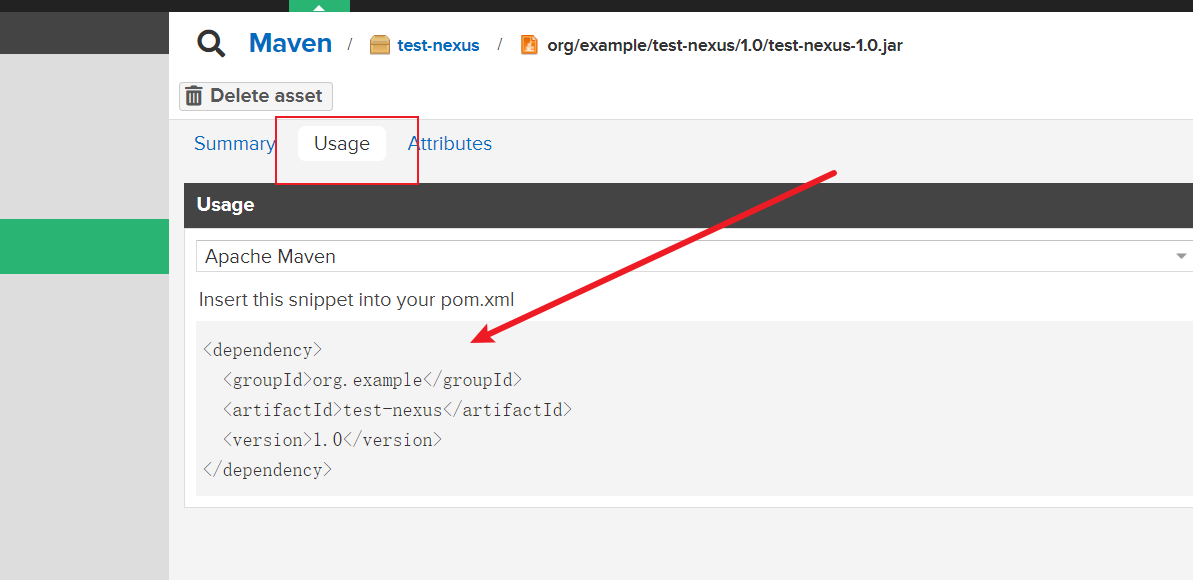Click the orange jar file icon
1193x580 pixels.
pyautogui.click(x=529, y=45)
